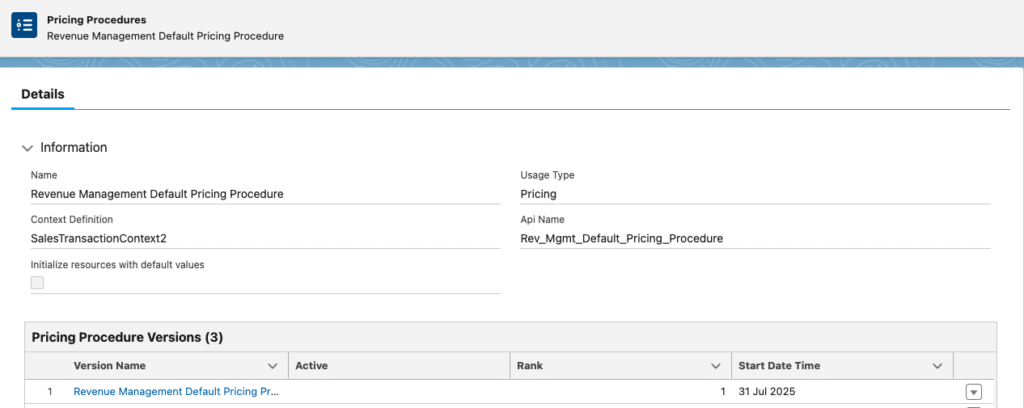Select the row number cell of first version
This screenshot has width=1024, height=408.
[x=50, y=392]
